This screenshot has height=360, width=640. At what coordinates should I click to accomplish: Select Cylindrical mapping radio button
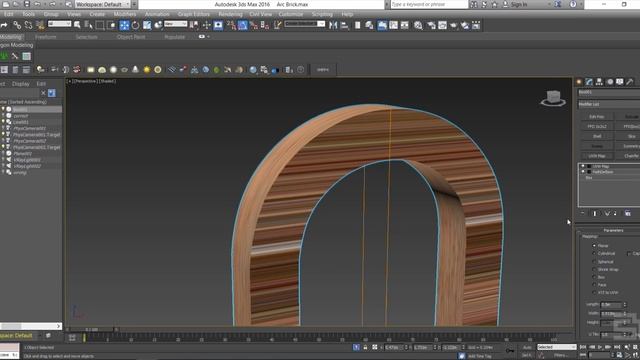(x=594, y=253)
